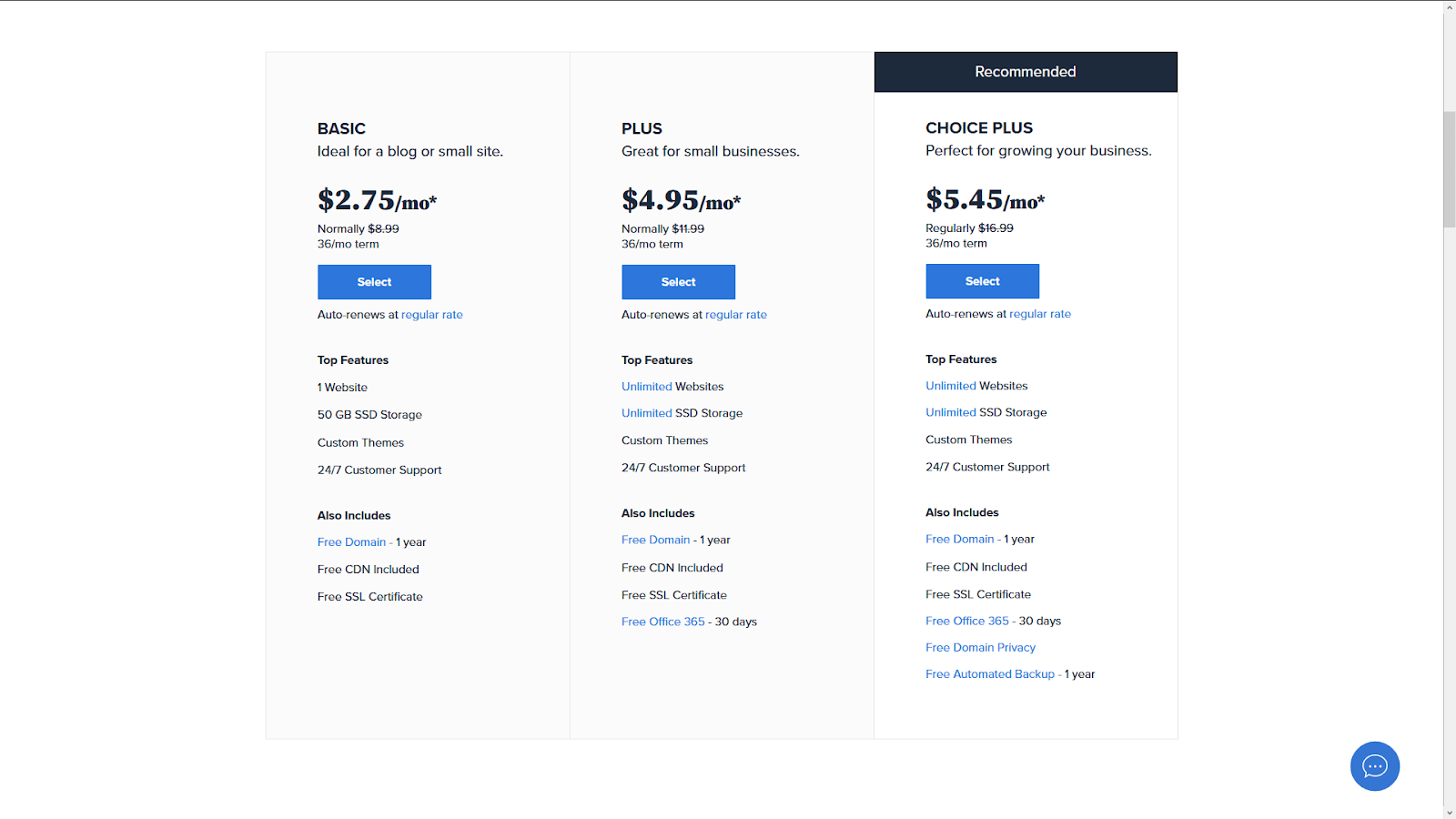Open the regular rate link under PLUS

pos(735,314)
